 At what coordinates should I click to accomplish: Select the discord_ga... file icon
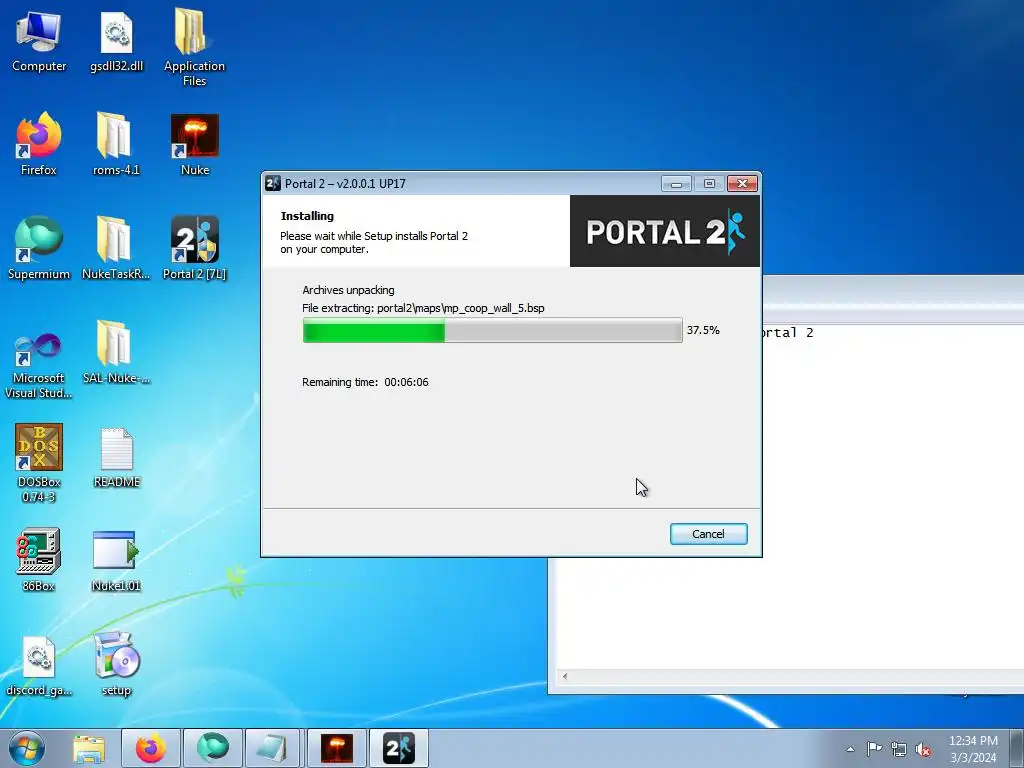[39, 665]
